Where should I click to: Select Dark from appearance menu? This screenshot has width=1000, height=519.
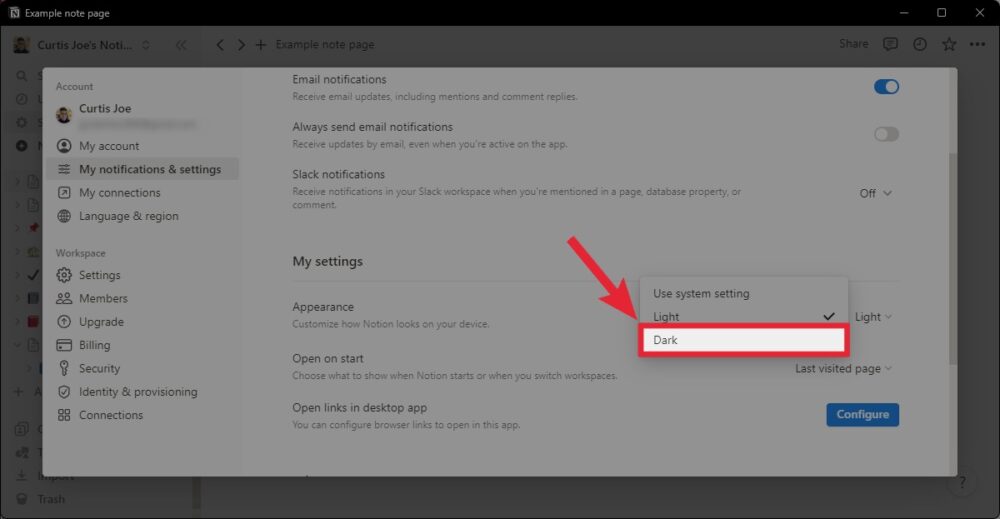pyautogui.click(x=743, y=340)
